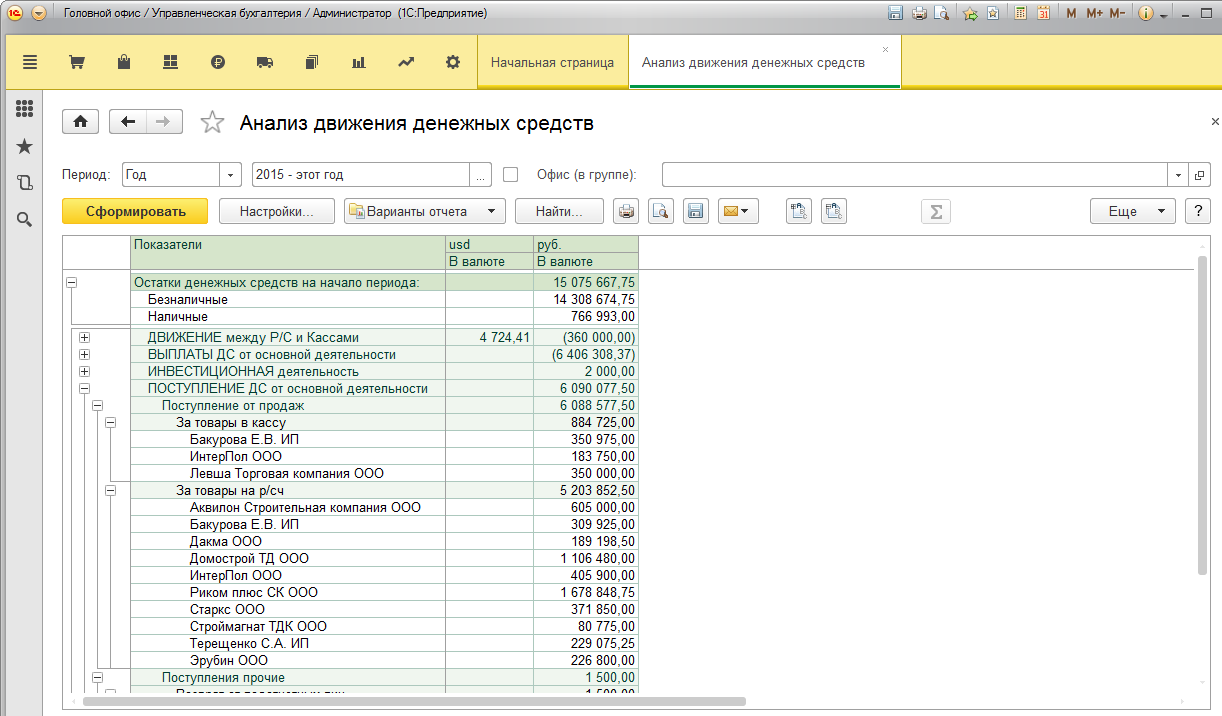
Task: Open Настройки... report settings
Action: pos(277,211)
